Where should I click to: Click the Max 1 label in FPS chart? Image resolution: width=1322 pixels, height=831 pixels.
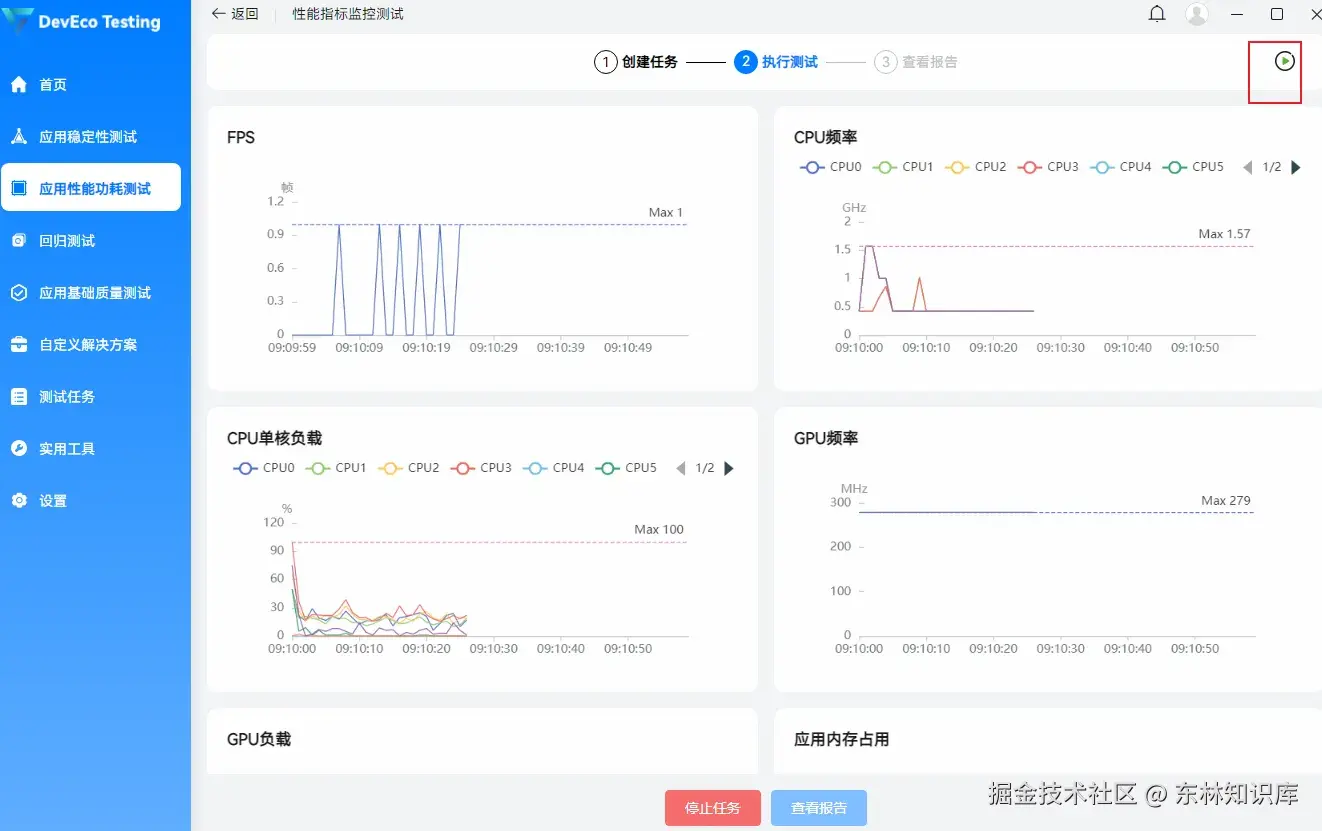666,212
